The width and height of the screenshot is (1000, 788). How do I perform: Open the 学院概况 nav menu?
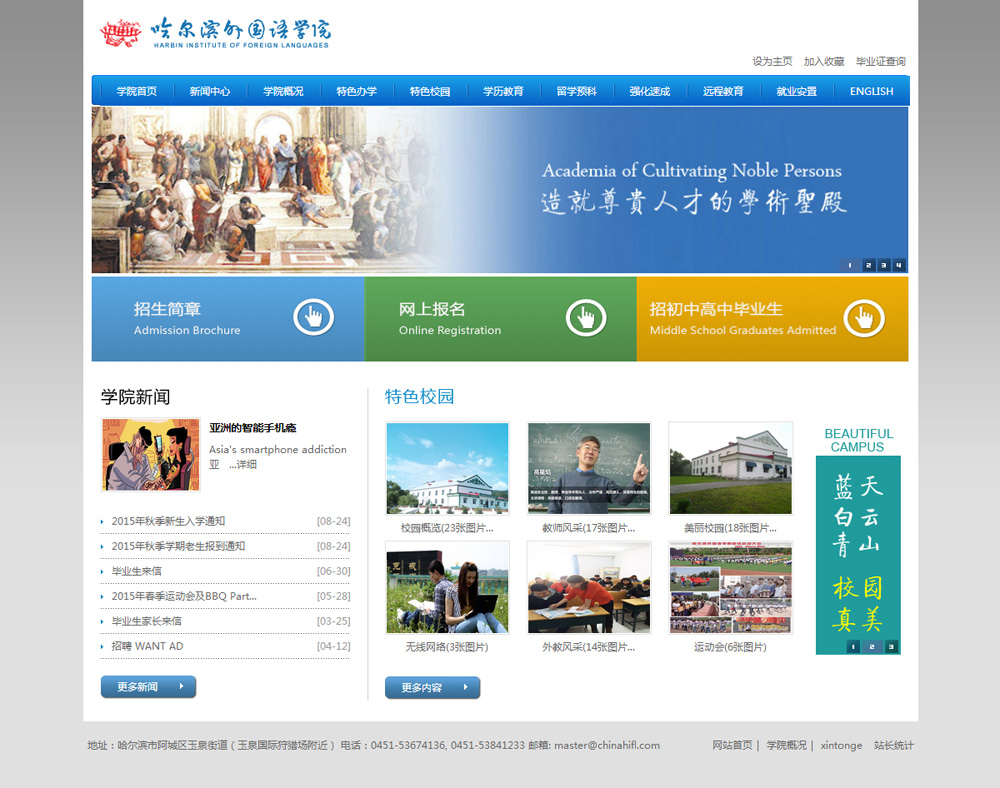click(x=283, y=91)
